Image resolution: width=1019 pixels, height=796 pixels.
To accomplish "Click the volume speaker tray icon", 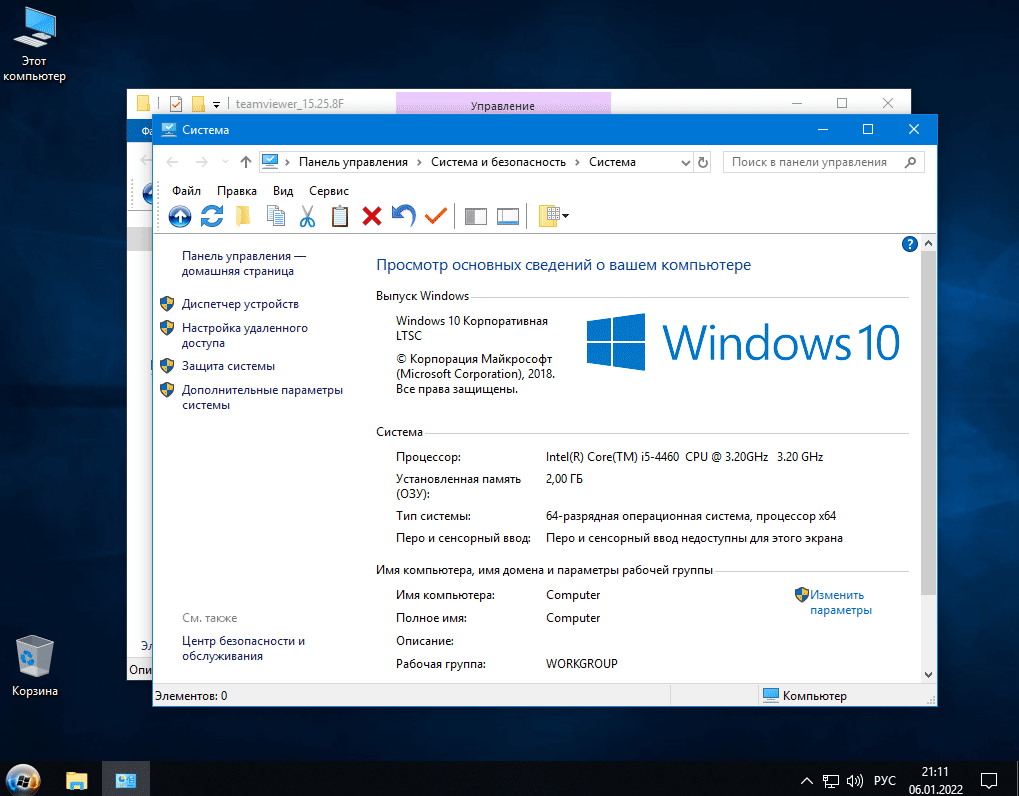I will pyautogui.click(x=855, y=780).
